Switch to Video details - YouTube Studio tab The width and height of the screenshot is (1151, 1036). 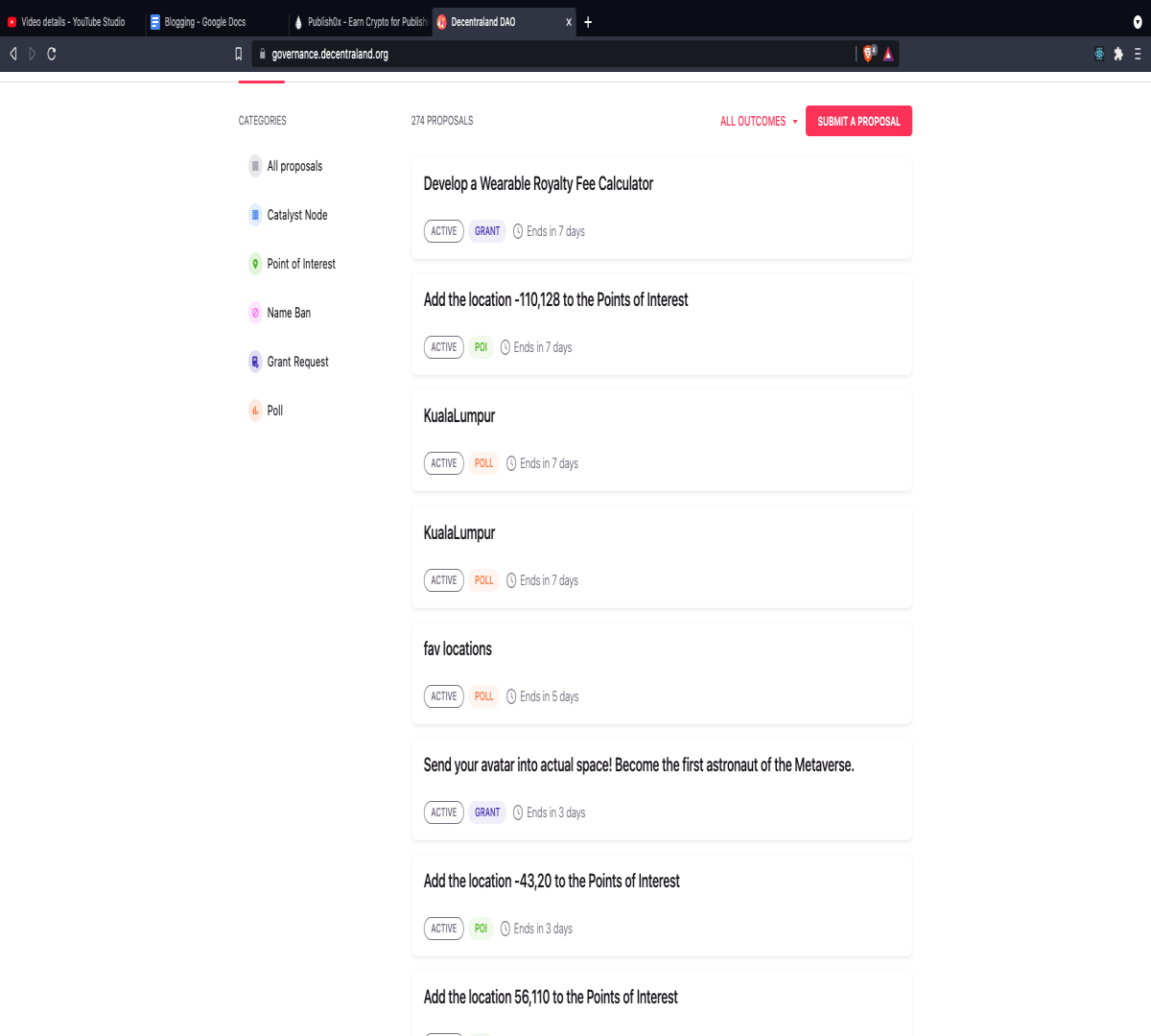point(73,22)
